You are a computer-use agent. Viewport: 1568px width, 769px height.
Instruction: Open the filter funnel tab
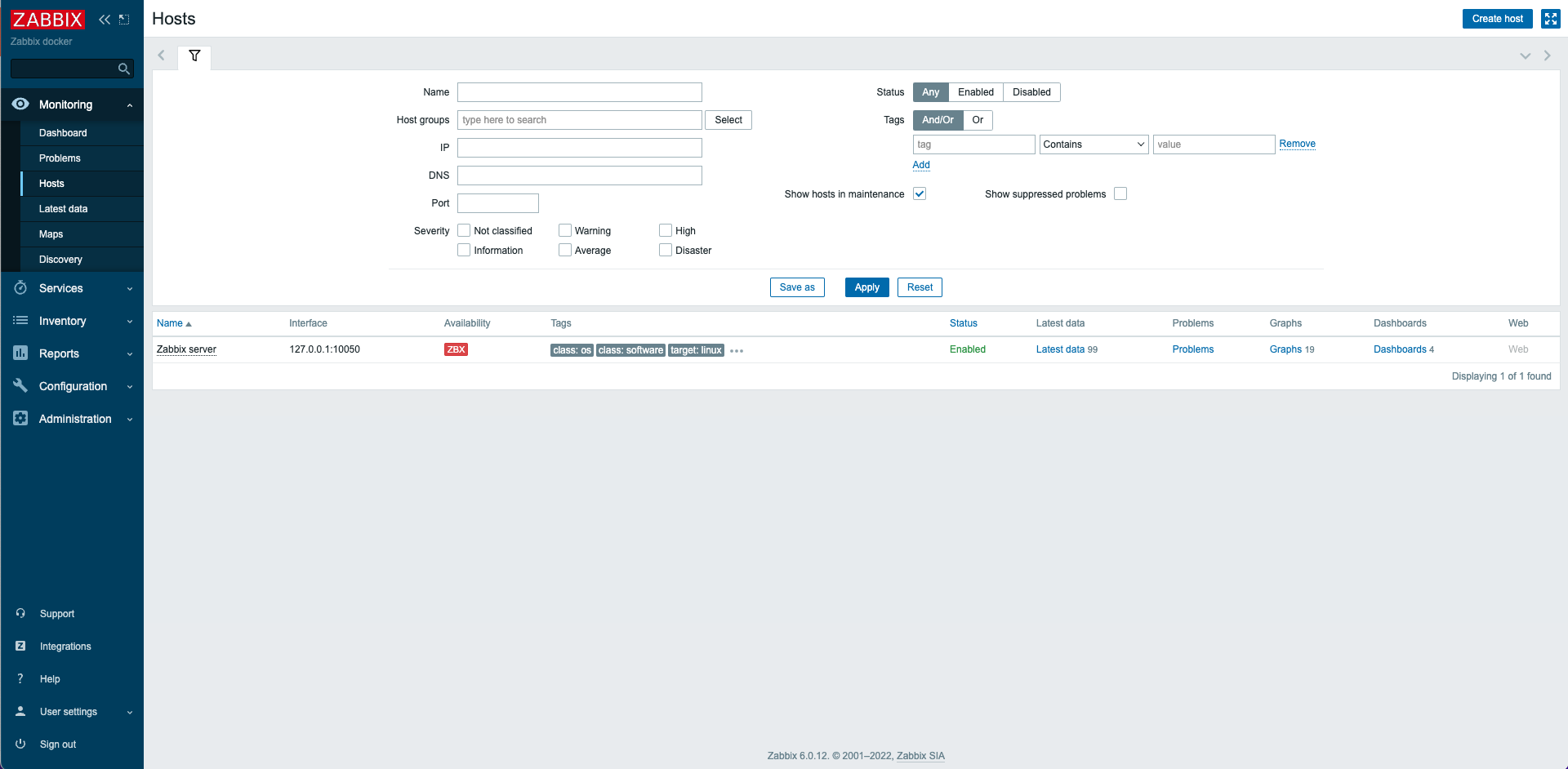[194, 56]
